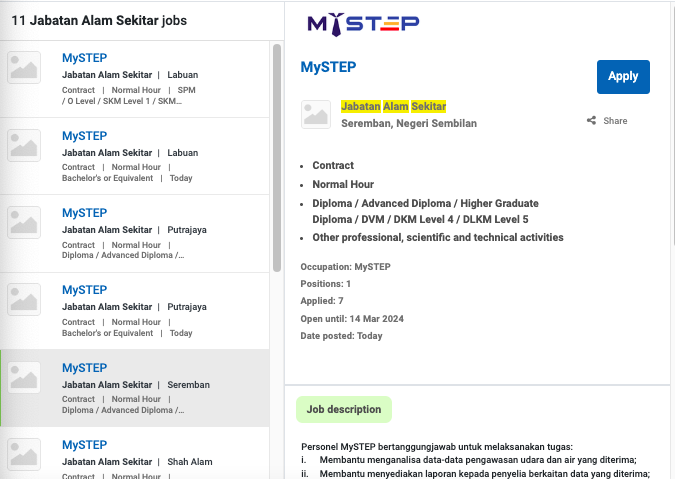This screenshot has width=675, height=479.
Task: Open the MySTEP title in the Labuan SPM listing
Action: pyautogui.click(x=84, y=58)
